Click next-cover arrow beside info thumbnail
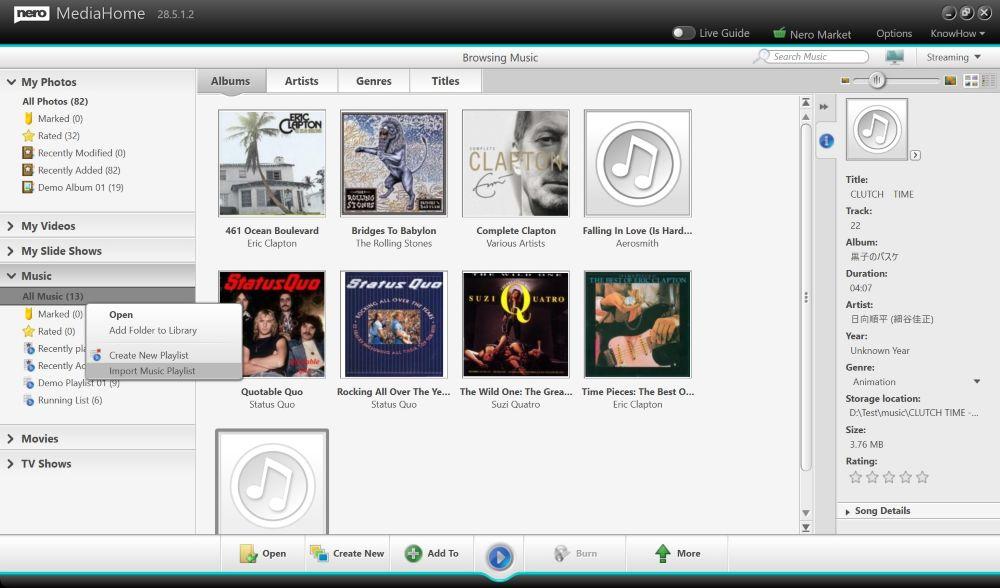1000x588 pixels. click(915, 155)
